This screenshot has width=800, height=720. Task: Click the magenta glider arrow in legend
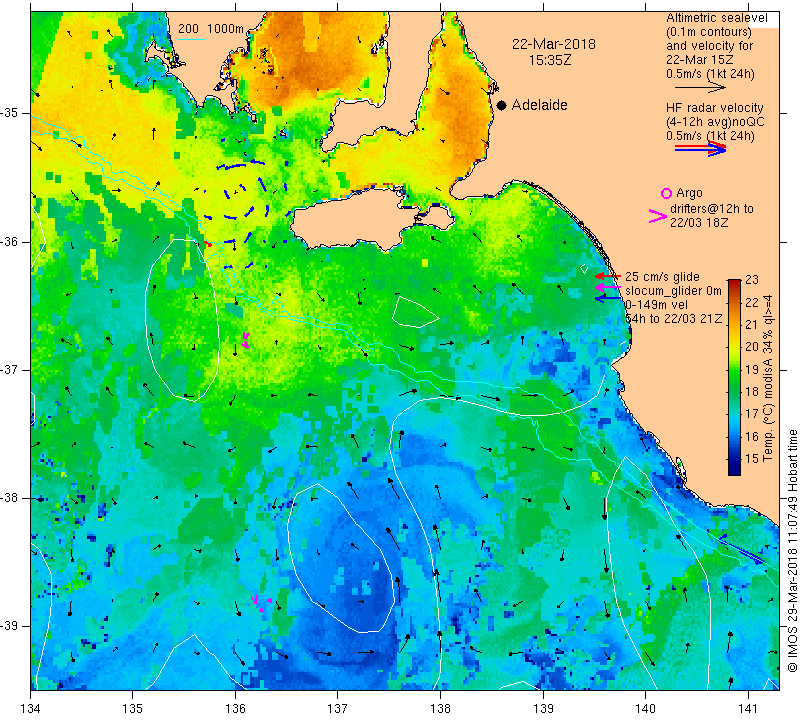pyautogui.click(x=608, y=287)
